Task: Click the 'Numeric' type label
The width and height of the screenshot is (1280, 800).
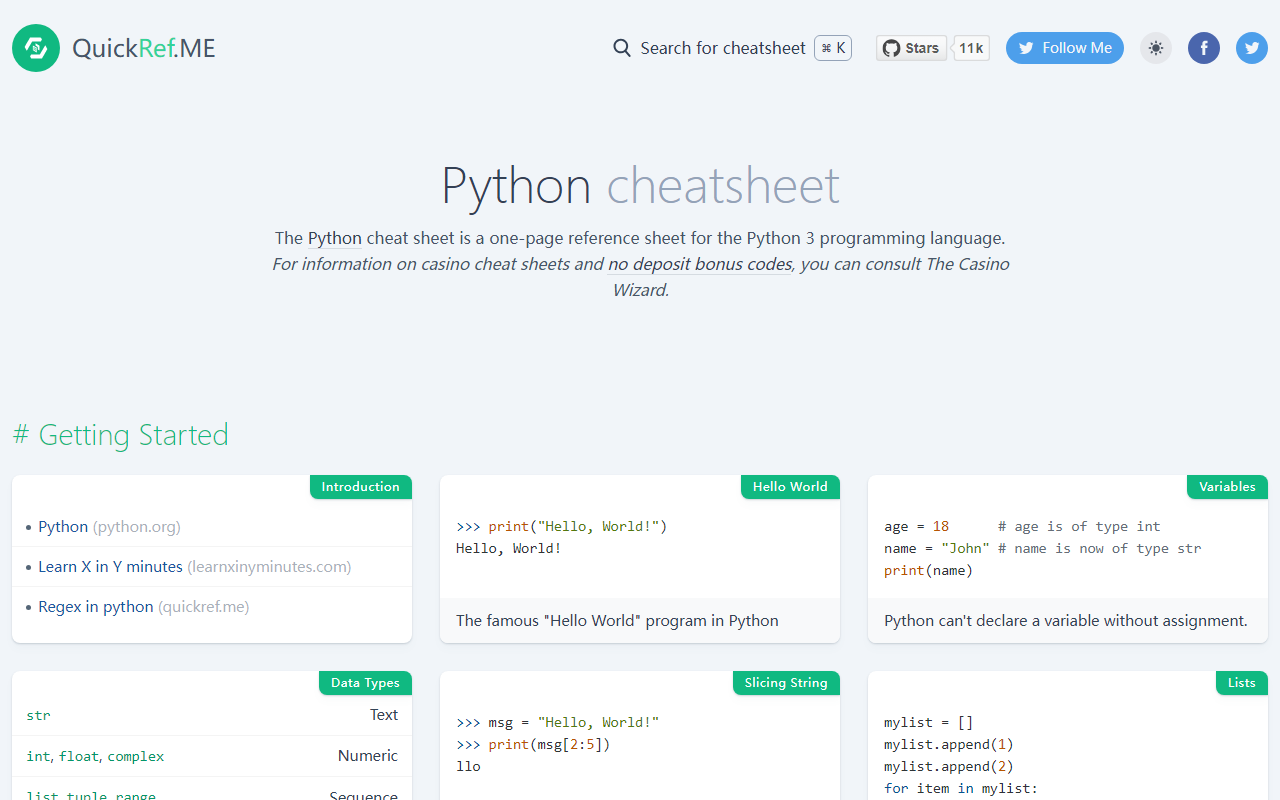Action: tap(368, 756)
